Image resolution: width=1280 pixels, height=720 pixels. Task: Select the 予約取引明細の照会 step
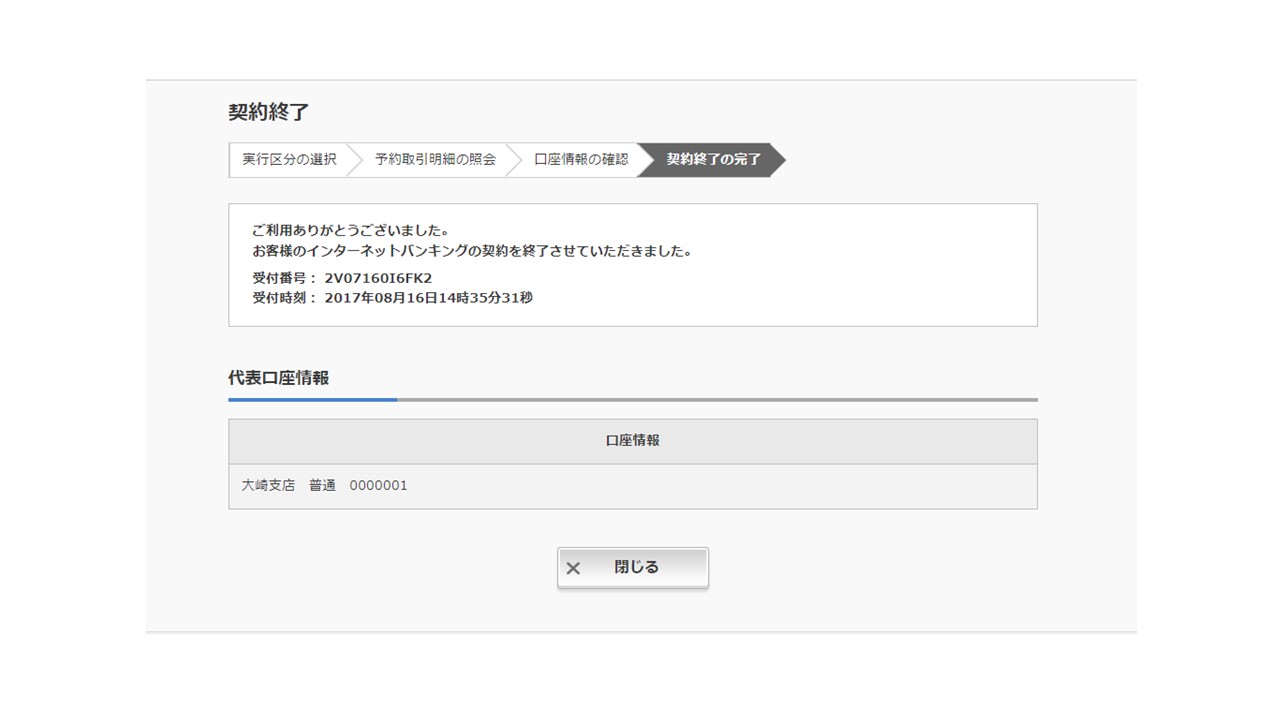[x=435, y=159]
